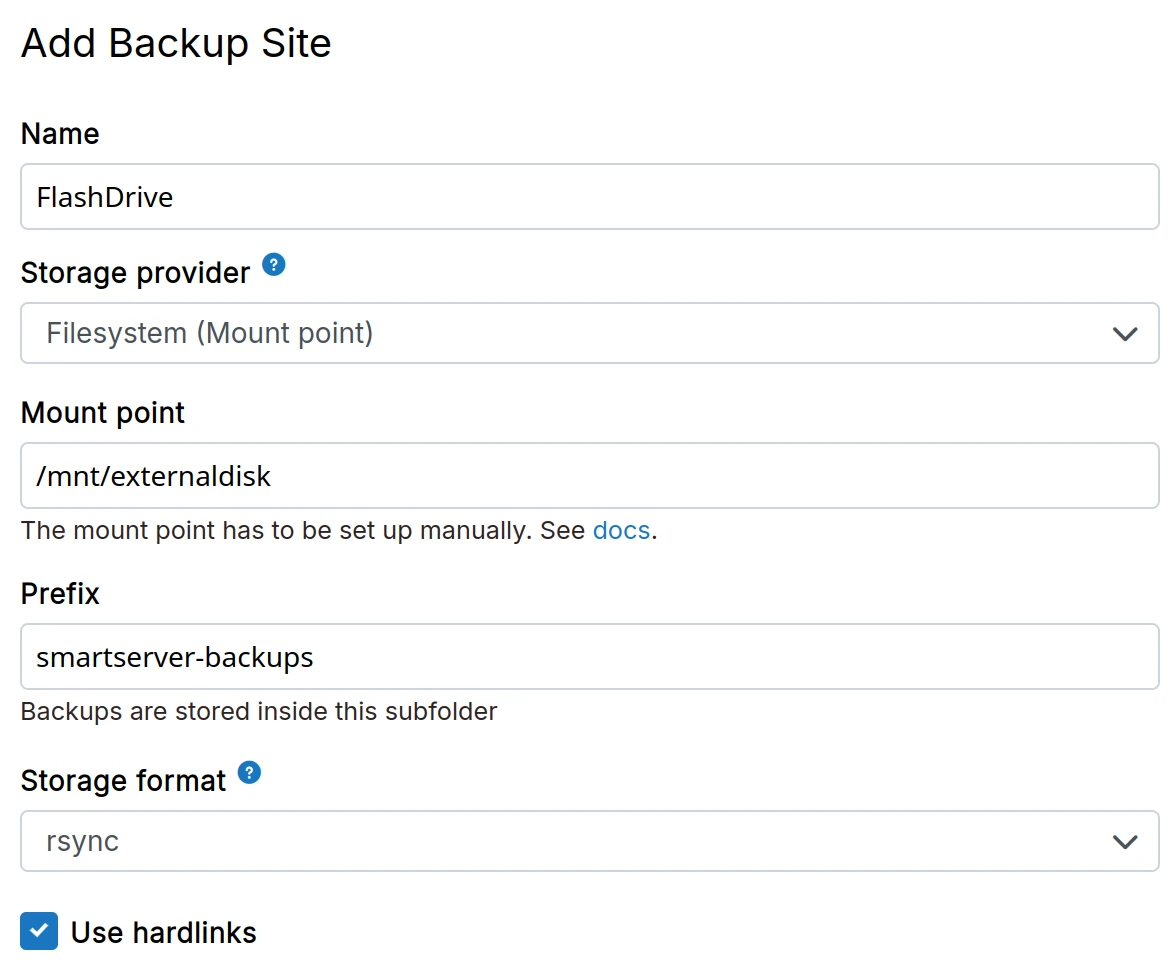Click the blue question mark beside Storage provider
This screenshot has height=980, width=1176.
click(272, 264)
